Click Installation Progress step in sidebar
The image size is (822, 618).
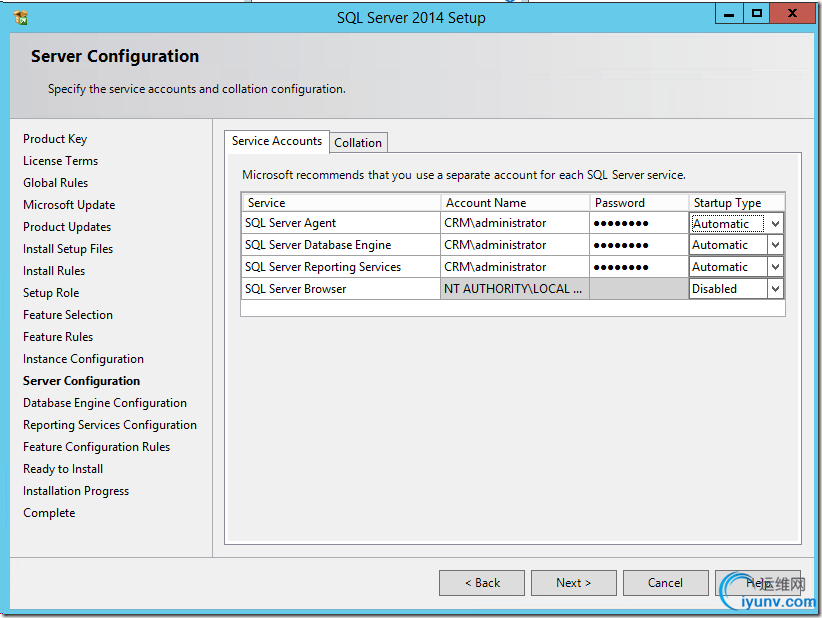point(76,491)
